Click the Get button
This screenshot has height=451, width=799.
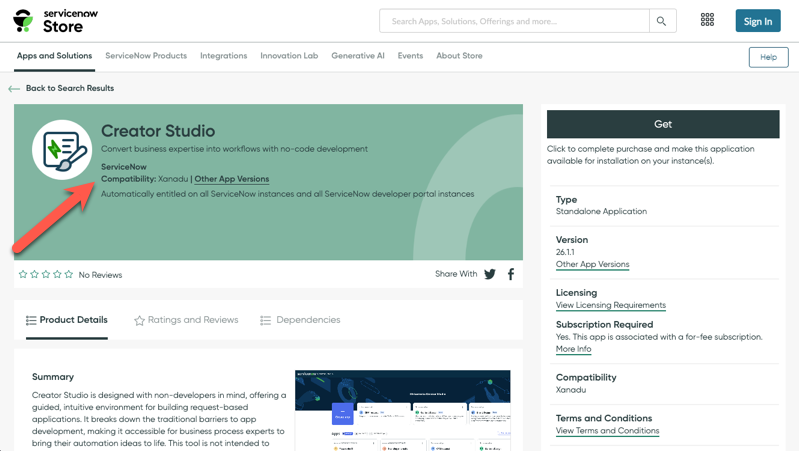point(663,124)
